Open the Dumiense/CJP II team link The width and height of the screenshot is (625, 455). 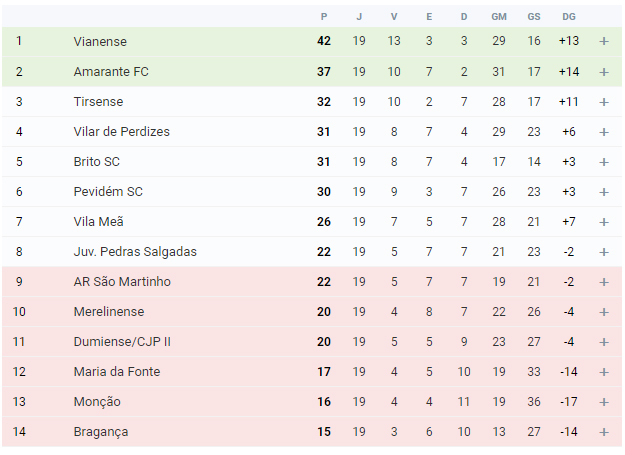122,342
